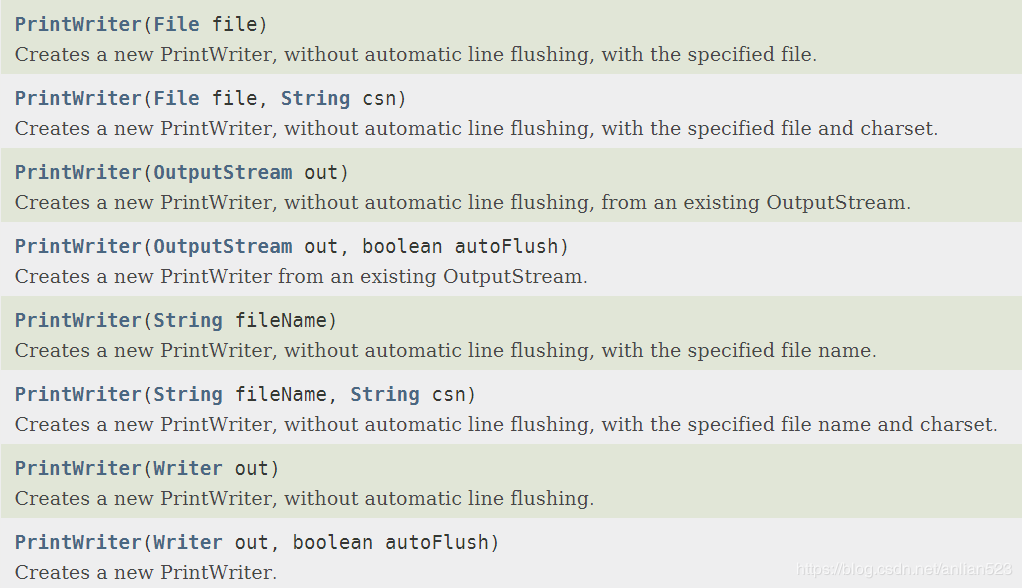
Task: Open the PrintWriter(File file) constructor link
Action: tap(78, 25)
